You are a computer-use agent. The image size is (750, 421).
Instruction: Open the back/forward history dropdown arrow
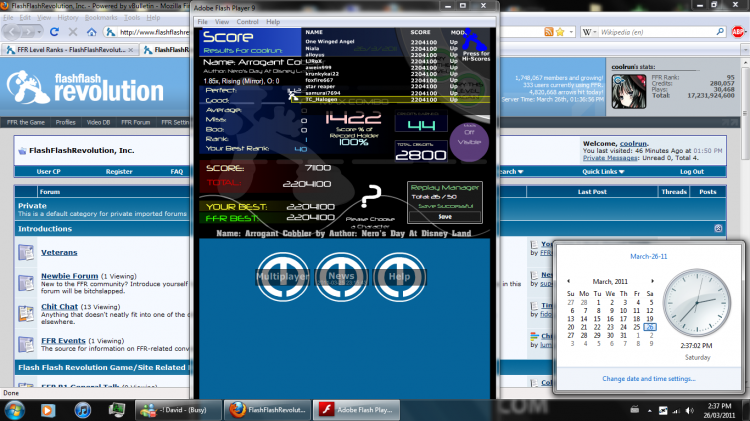[39, 32]
